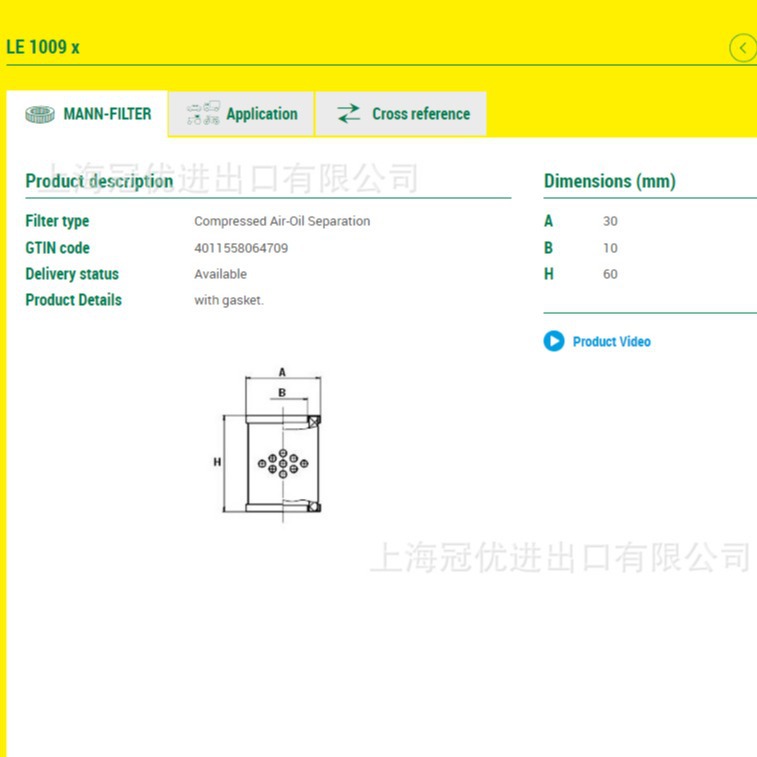Click the back arrow circle icon

[x=743, y=47]
